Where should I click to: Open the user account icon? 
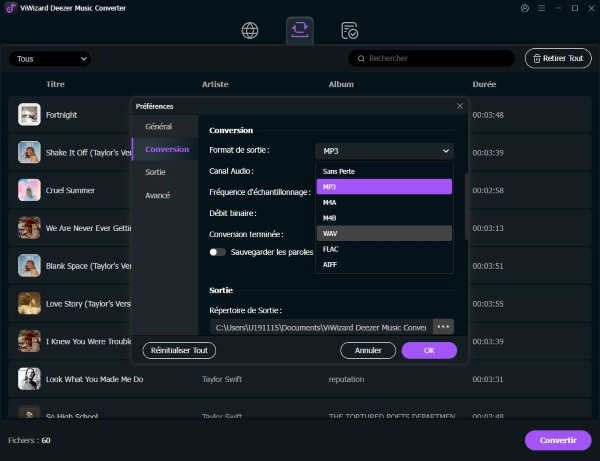[x=525, y=8]
